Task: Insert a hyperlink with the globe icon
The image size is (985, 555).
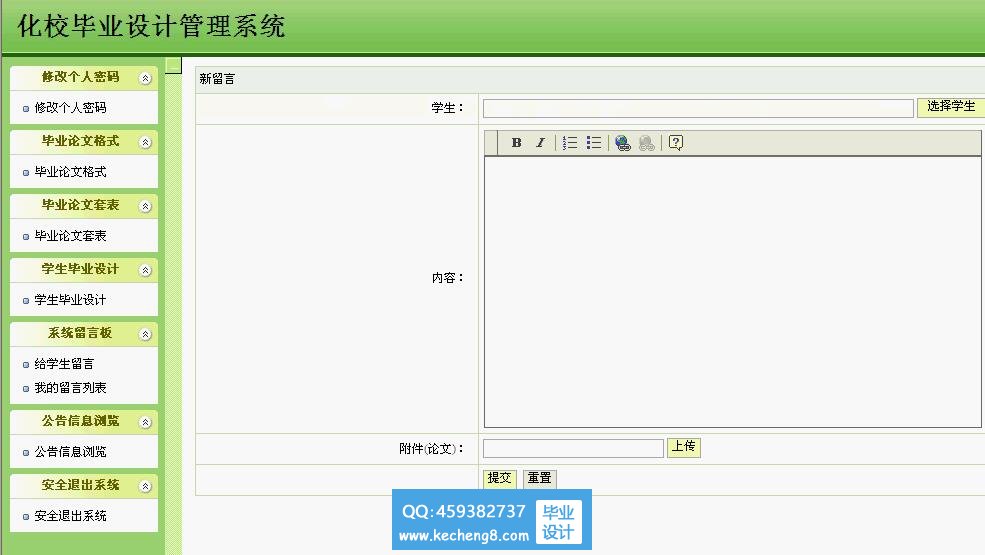Action: click(623, 143)
